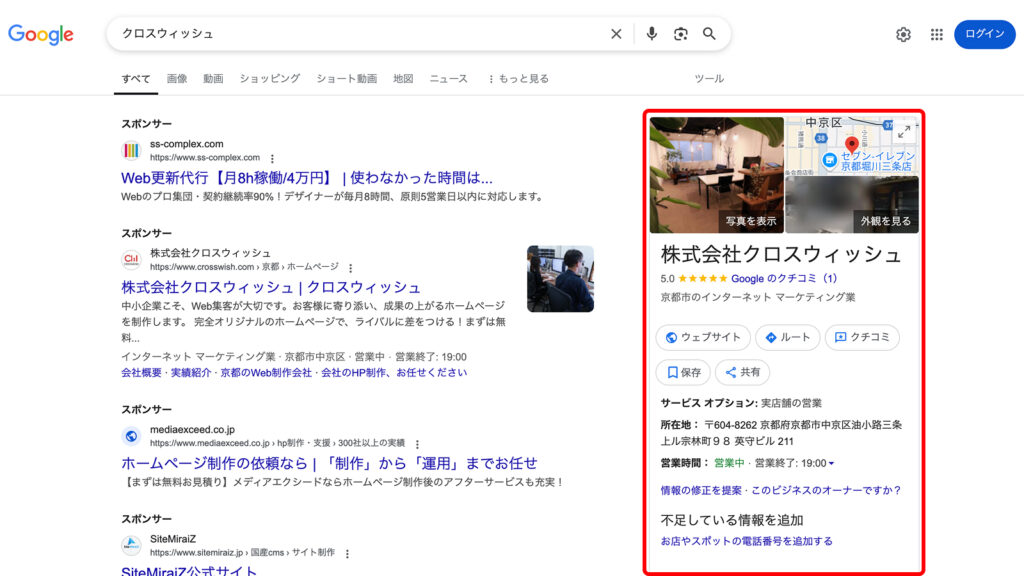Click SiteMiraiZ favicon icon
This screenshot has height=576, width=1024.
(x=131, y=545)
